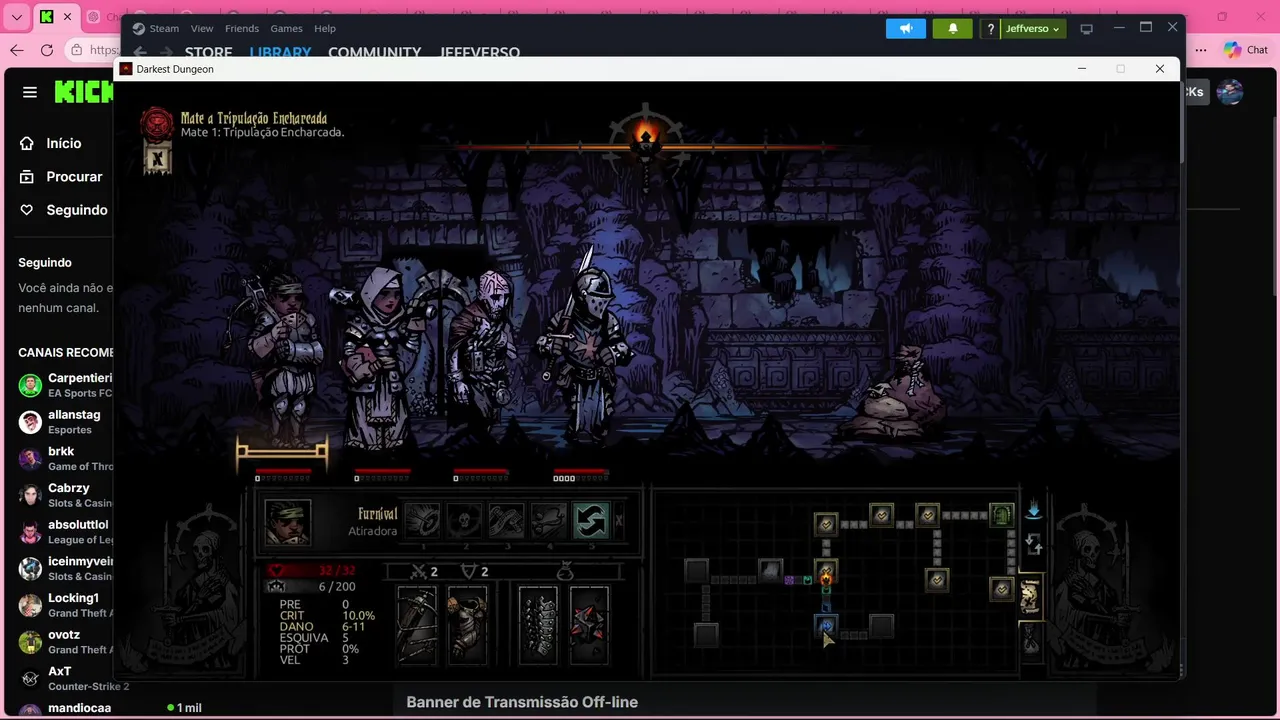The width and height of the screenshot is (1280, 720).
Task: Click the armor equipment slot
Action: point(467,625)
